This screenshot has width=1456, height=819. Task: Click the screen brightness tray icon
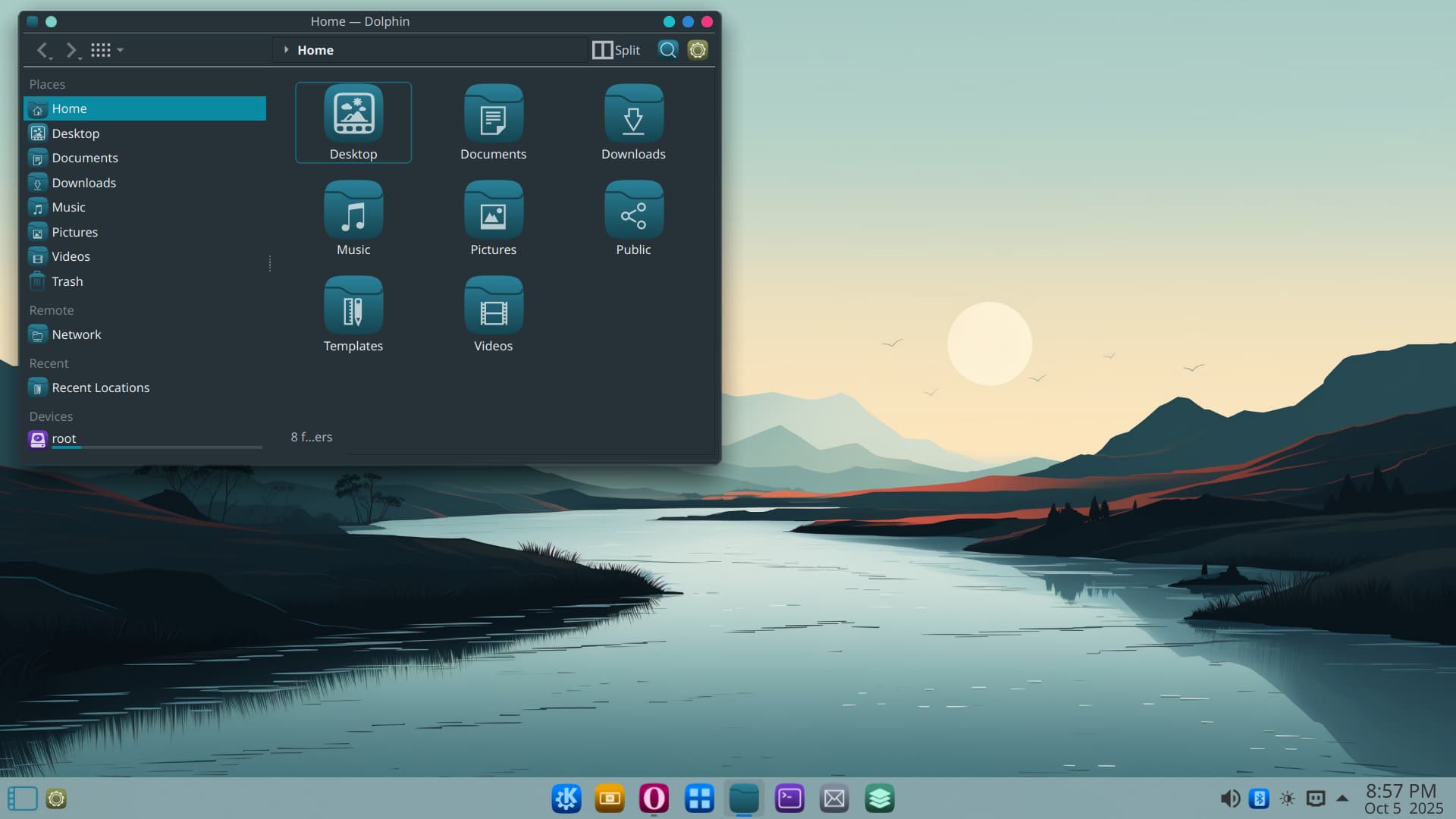(1288, 799)
